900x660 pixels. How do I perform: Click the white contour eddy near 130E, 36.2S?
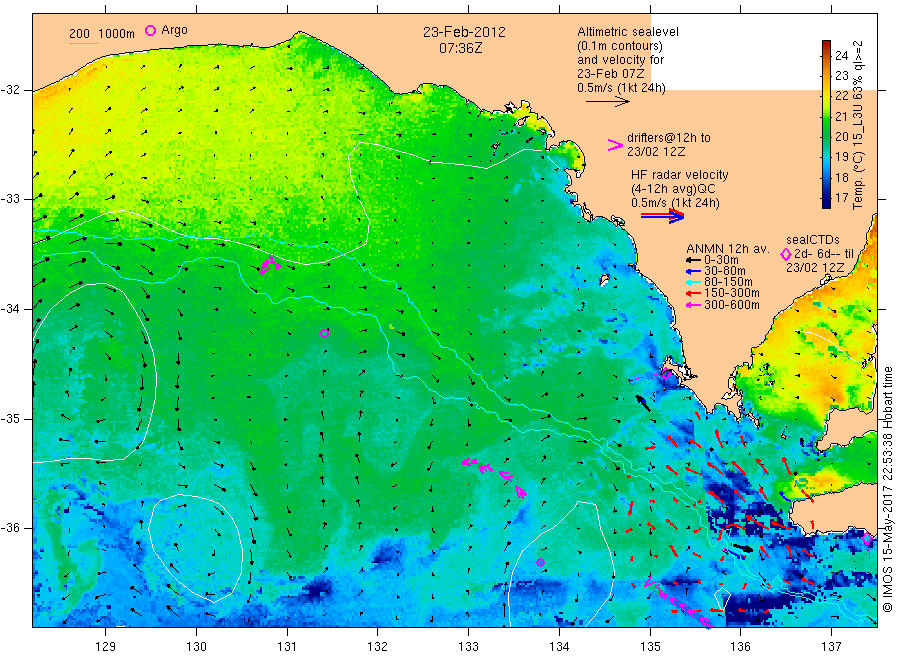pos(196,548)
